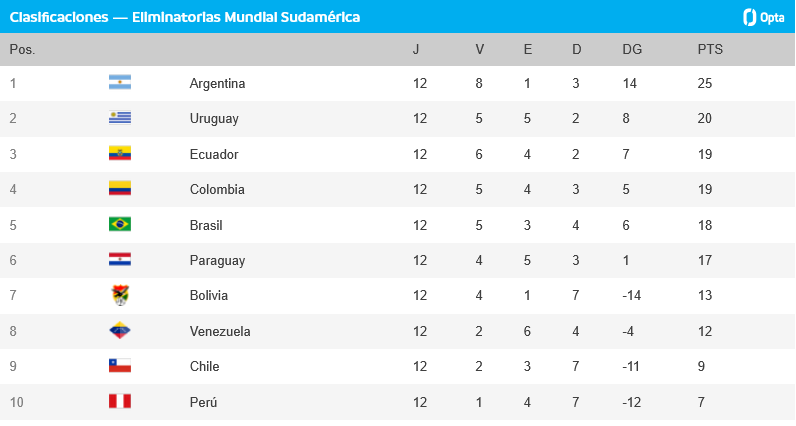Click the Perú flag icon

click(120, 401)
